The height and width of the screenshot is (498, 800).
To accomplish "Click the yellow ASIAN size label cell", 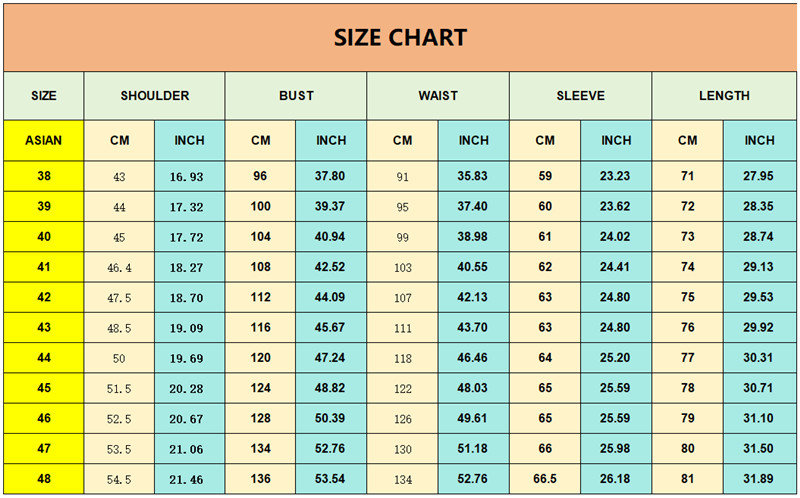I will (44, 140).
